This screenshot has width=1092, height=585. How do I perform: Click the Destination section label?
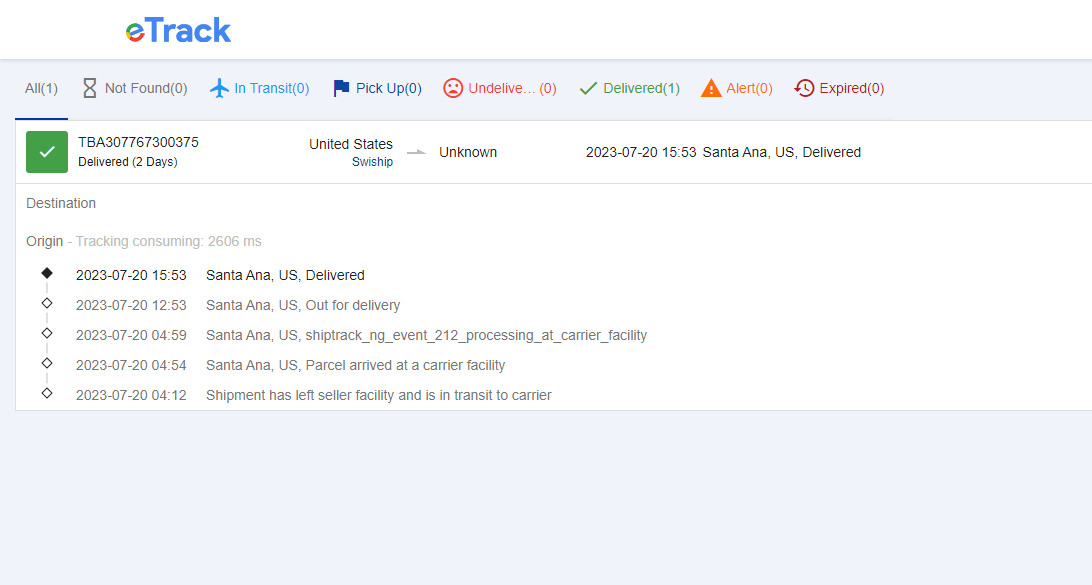point(61,203)
